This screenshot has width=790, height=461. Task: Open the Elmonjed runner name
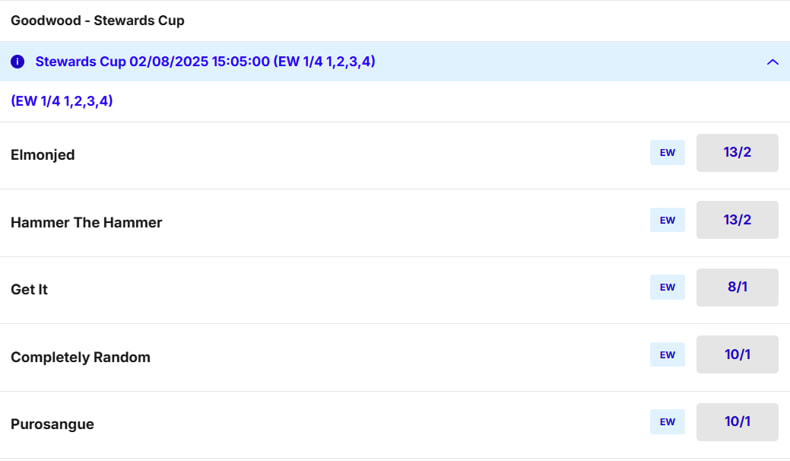tap(43, 155)
